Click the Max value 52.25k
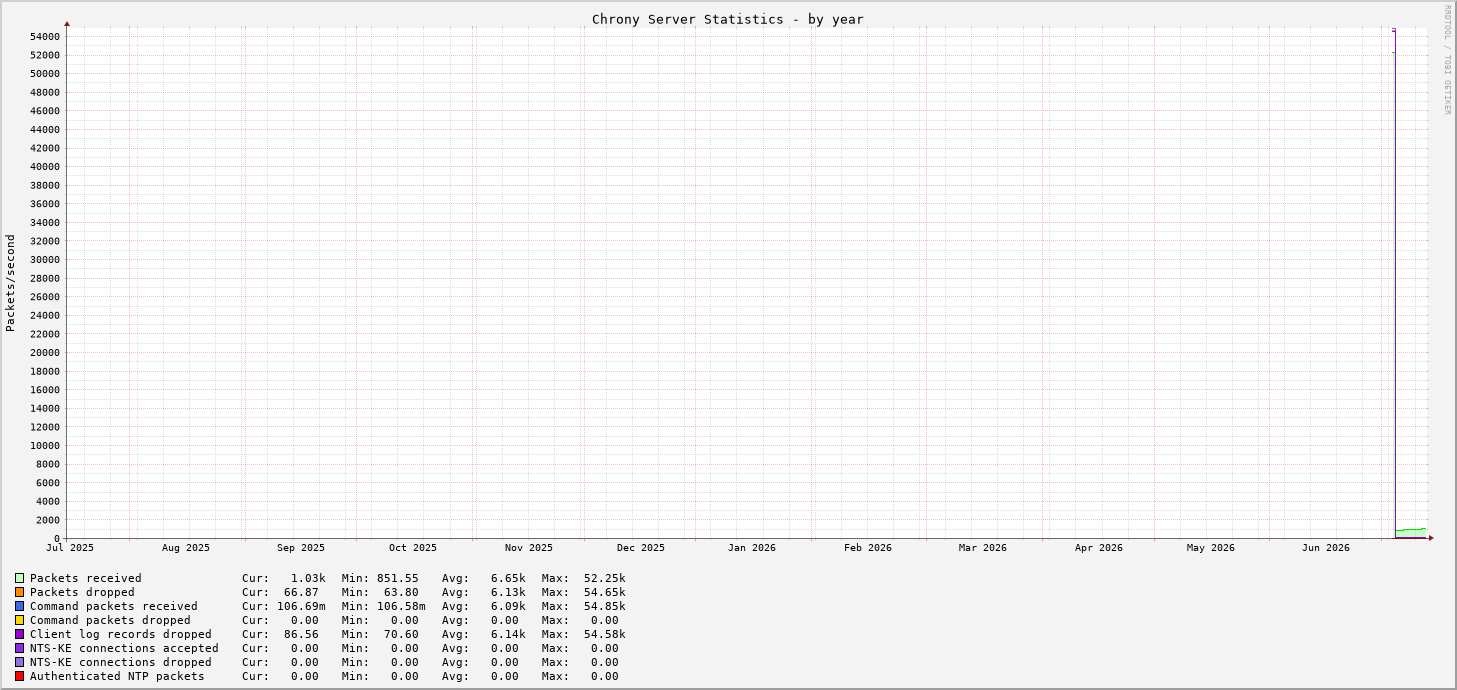1457x690 pixels. (605, 578)
